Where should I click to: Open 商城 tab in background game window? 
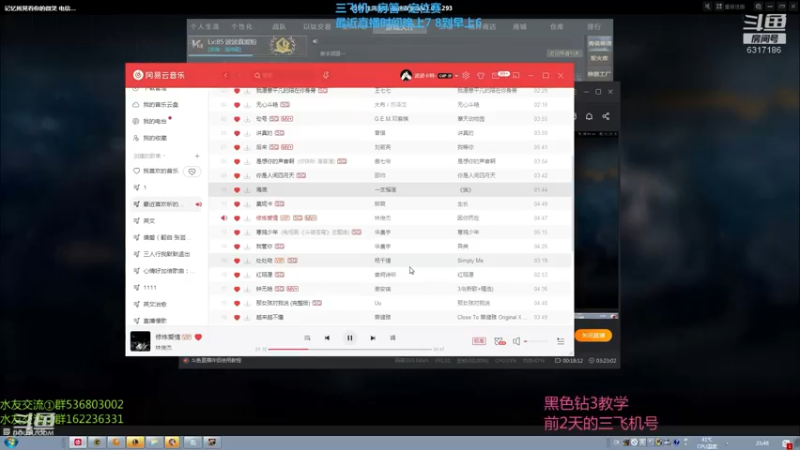[519, 27]
